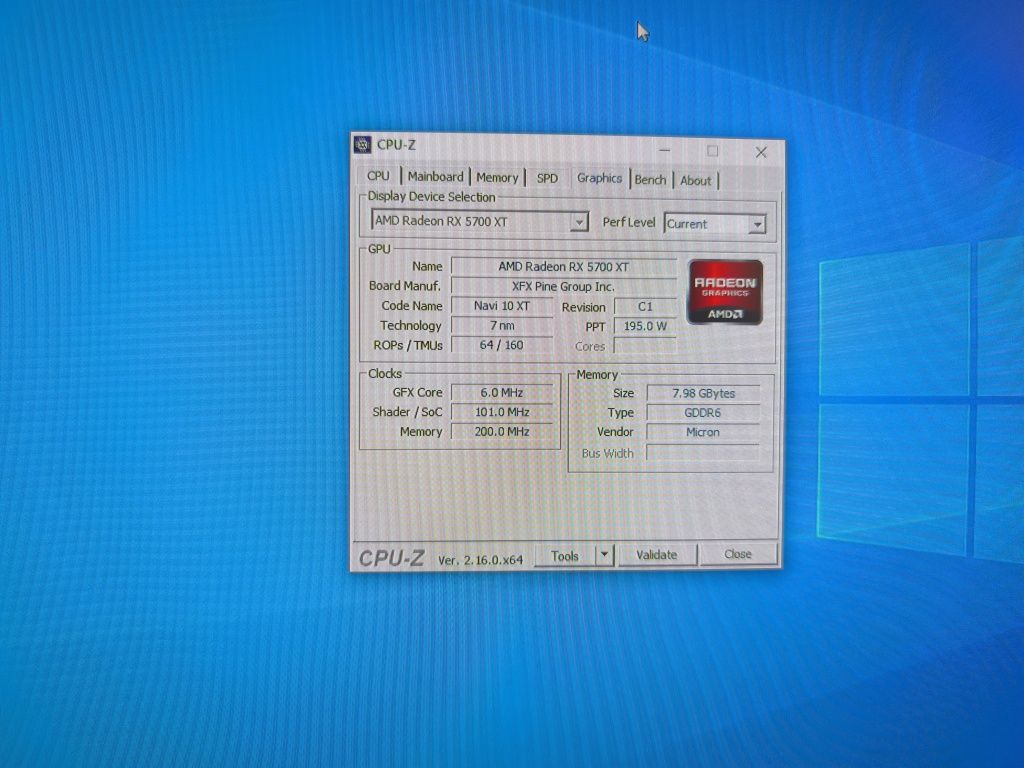
Task: Click the Board Manuf. label
Action: coord(405,286)
